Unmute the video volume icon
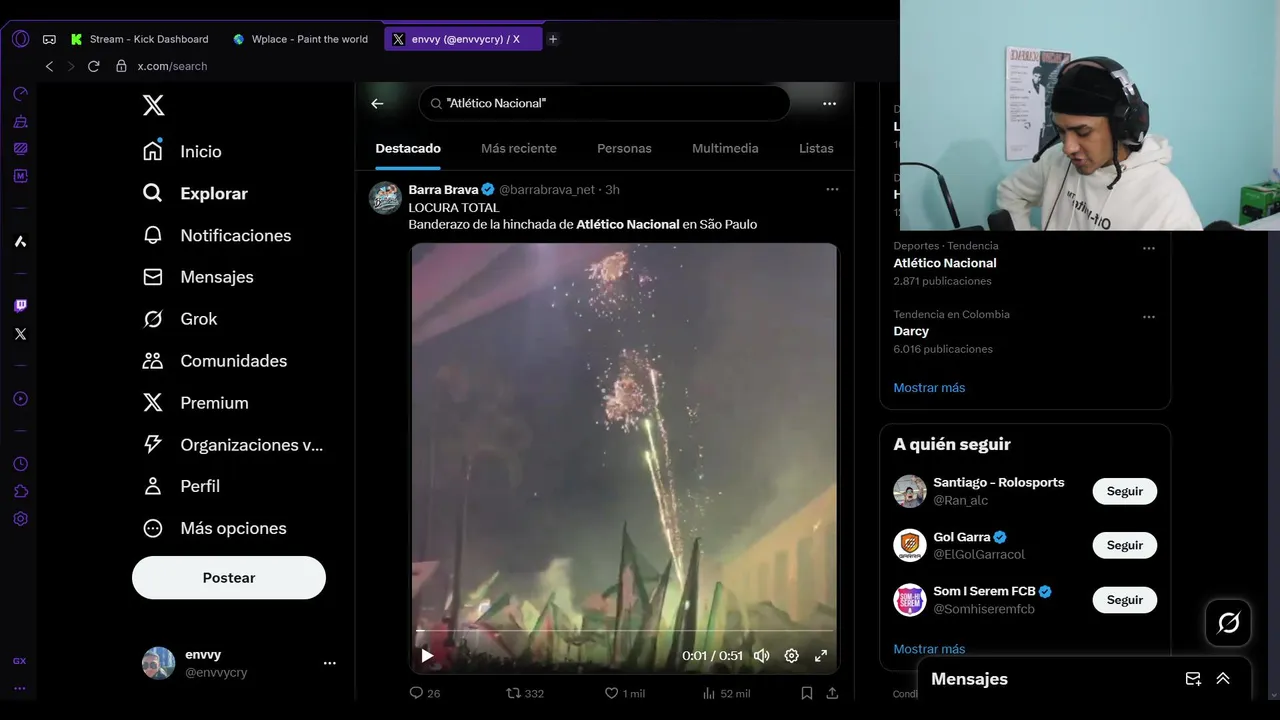 click(761, 656)
